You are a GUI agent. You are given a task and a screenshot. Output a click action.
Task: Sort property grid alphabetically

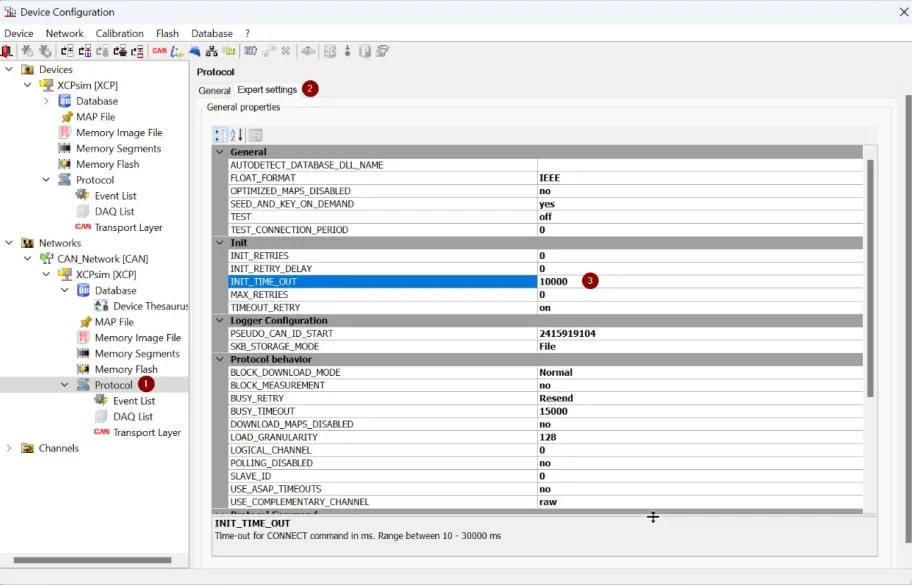coord(236,135)
